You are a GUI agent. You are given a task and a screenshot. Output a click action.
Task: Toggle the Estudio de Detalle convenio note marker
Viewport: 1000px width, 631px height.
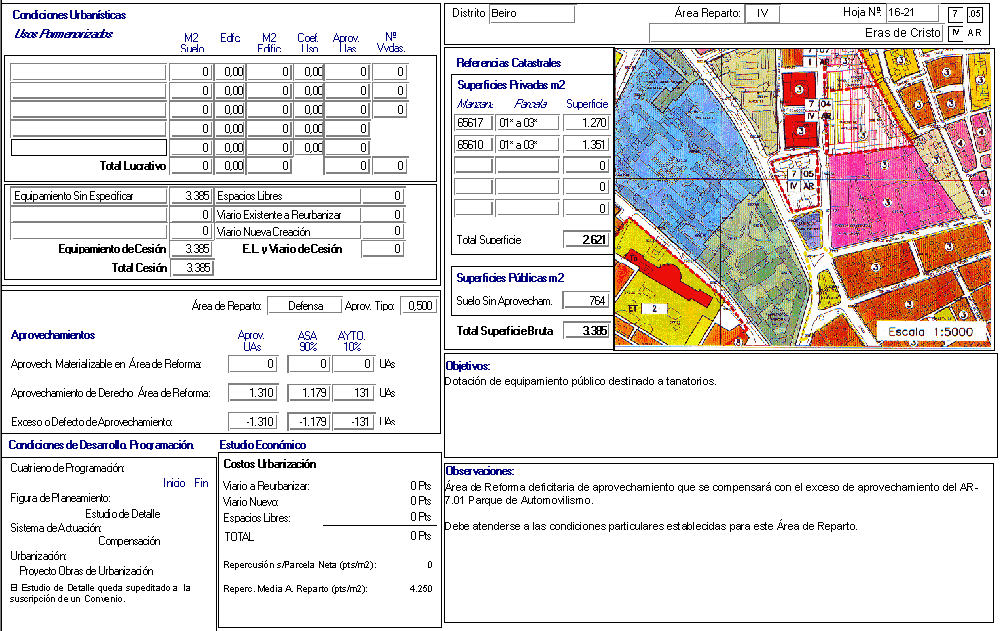tap(13, 588)
